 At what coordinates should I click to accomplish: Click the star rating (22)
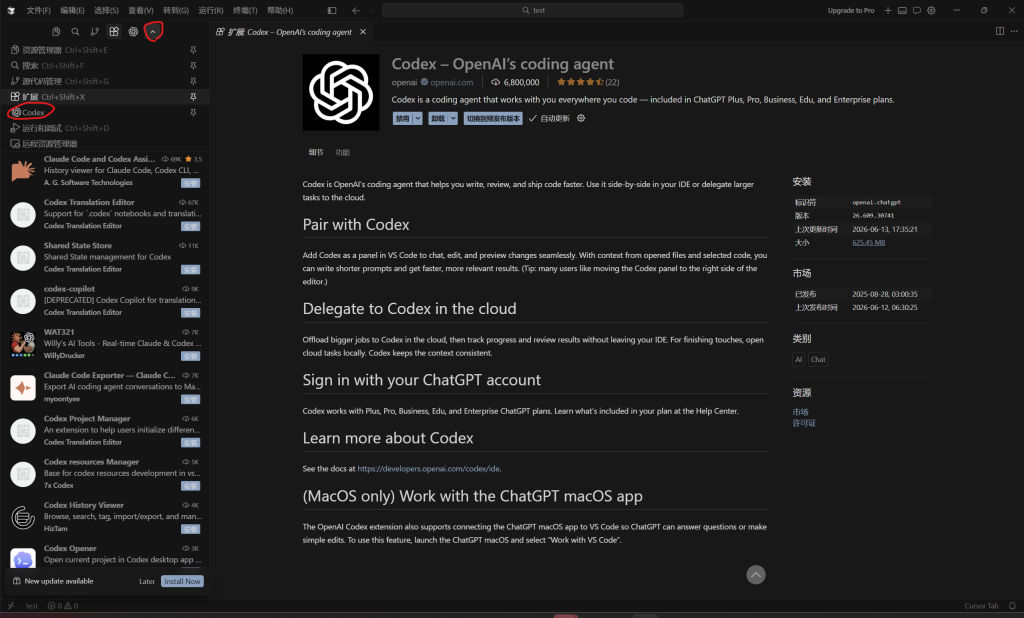(x=588, y=82)
